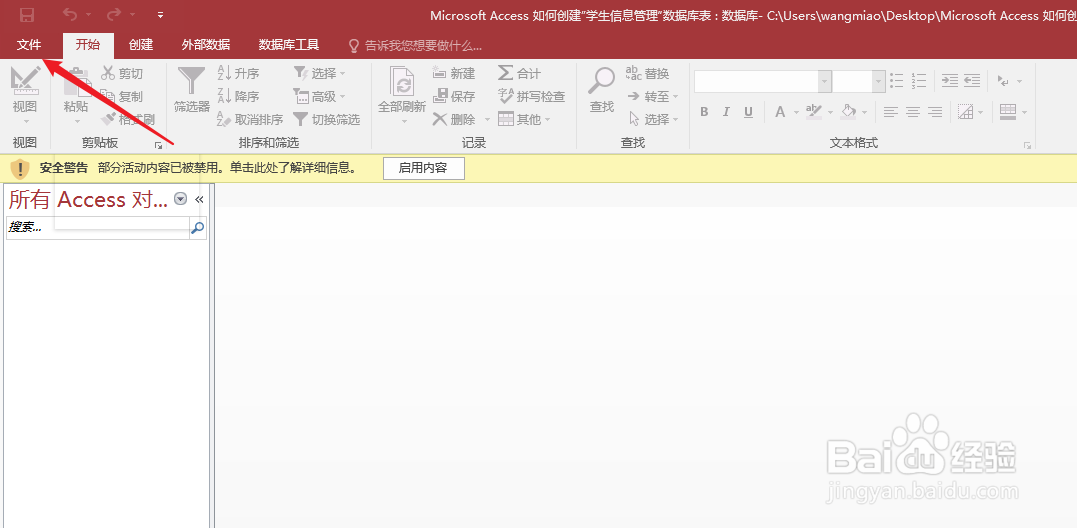Viewport: 1077px width, 528px height.
Task: Click the gridlines icon
Action: tap(966, 112)
